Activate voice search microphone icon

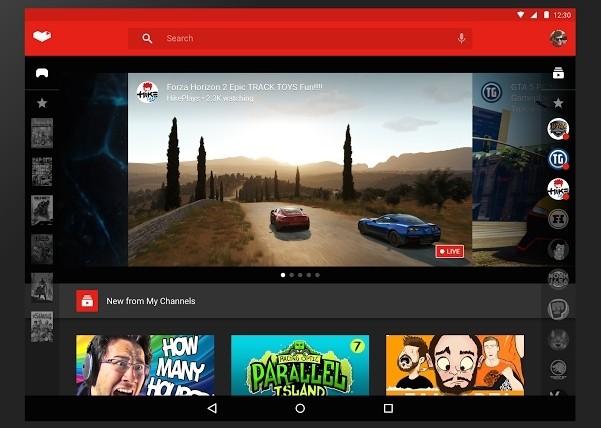pos(461,38)
